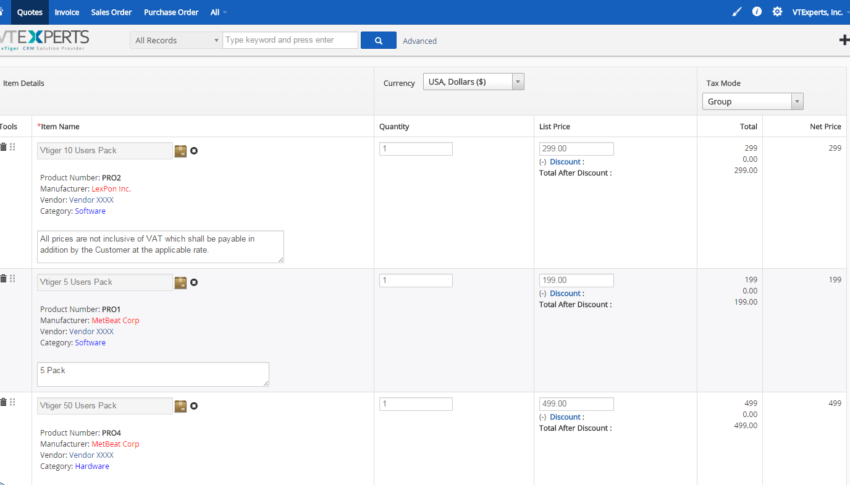The width and height of the screenshot is (850, 485).
Task: Open Vendor XXXX link under PRO4
Action: coord(91,455)
